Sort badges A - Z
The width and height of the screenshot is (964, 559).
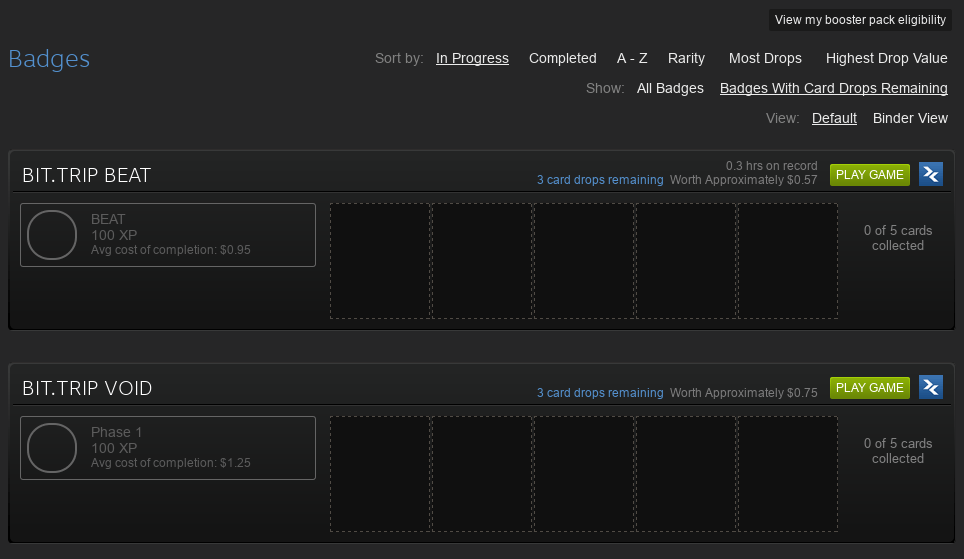[x=632, y=58]
